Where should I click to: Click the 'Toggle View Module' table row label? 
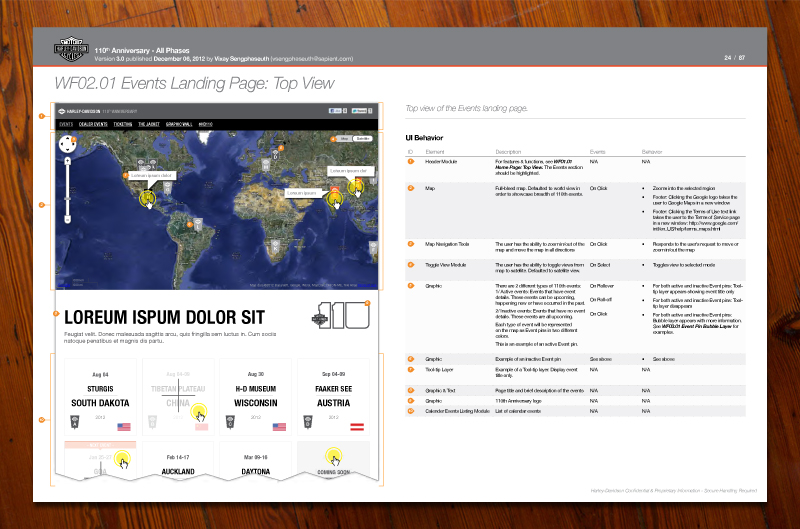(x=445, y=265)
